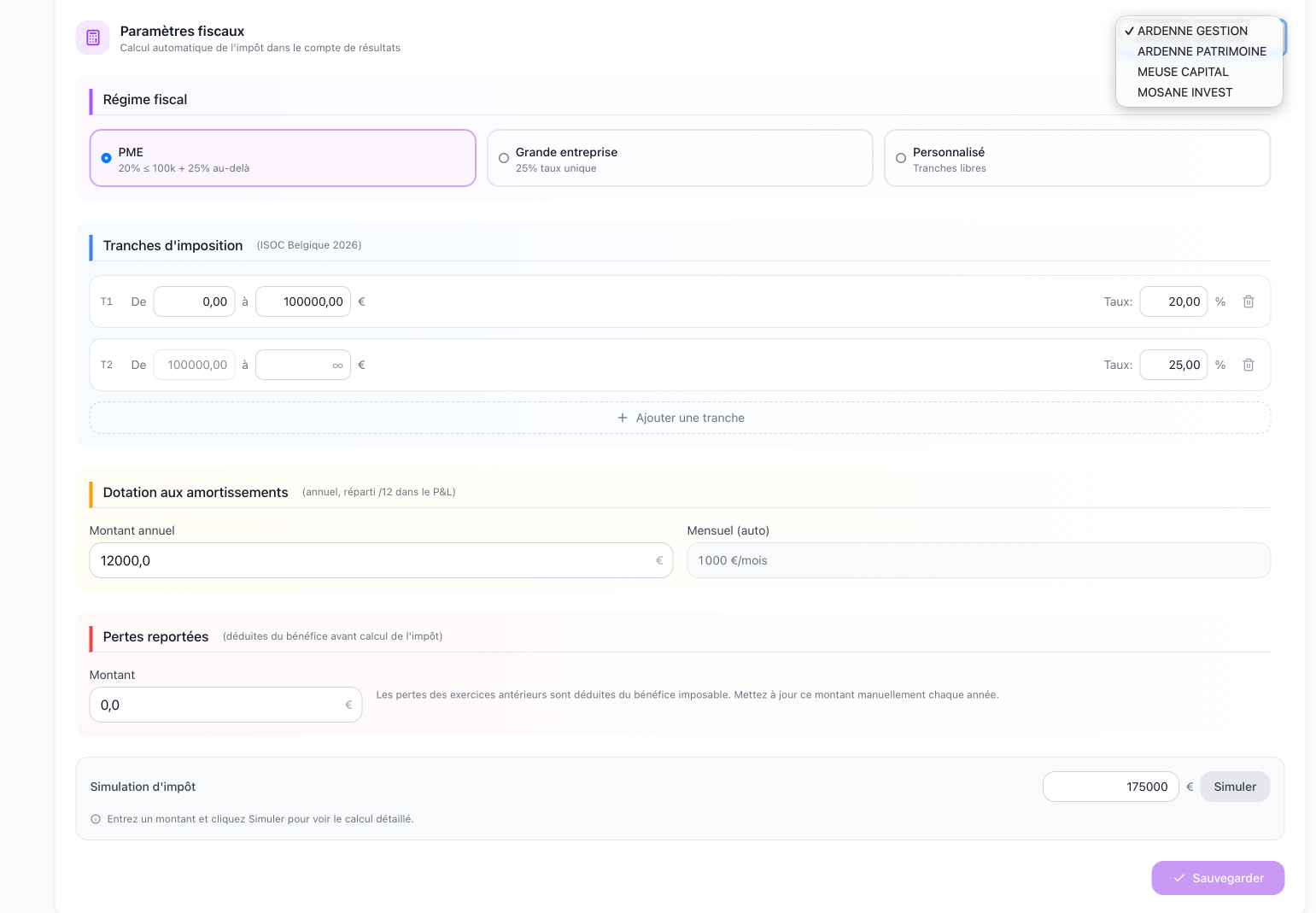
Task: Click the 'Entrez un montant et cliquez Simuler' hint
Action: coord(260,819)
